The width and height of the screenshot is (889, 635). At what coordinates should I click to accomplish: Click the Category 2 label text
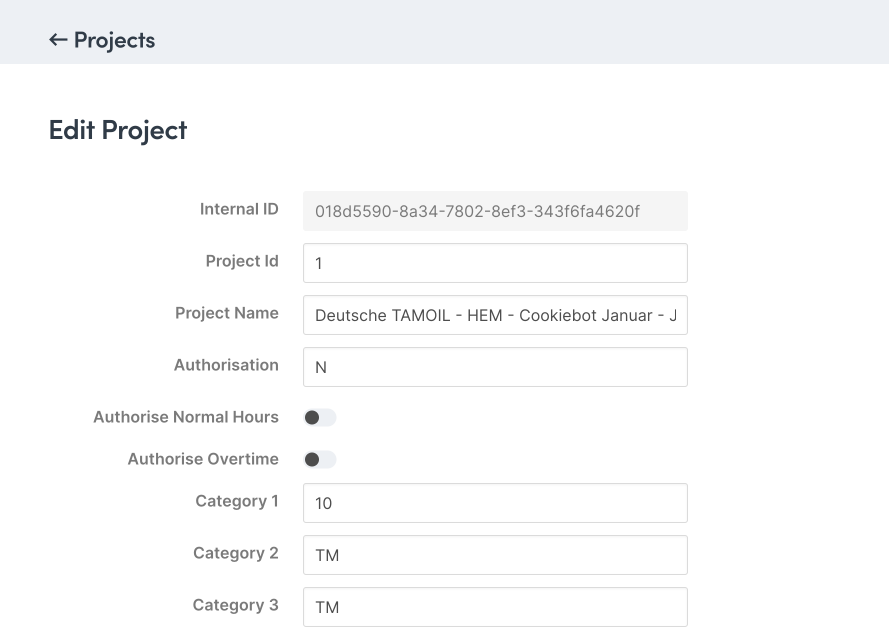point(236,553)
